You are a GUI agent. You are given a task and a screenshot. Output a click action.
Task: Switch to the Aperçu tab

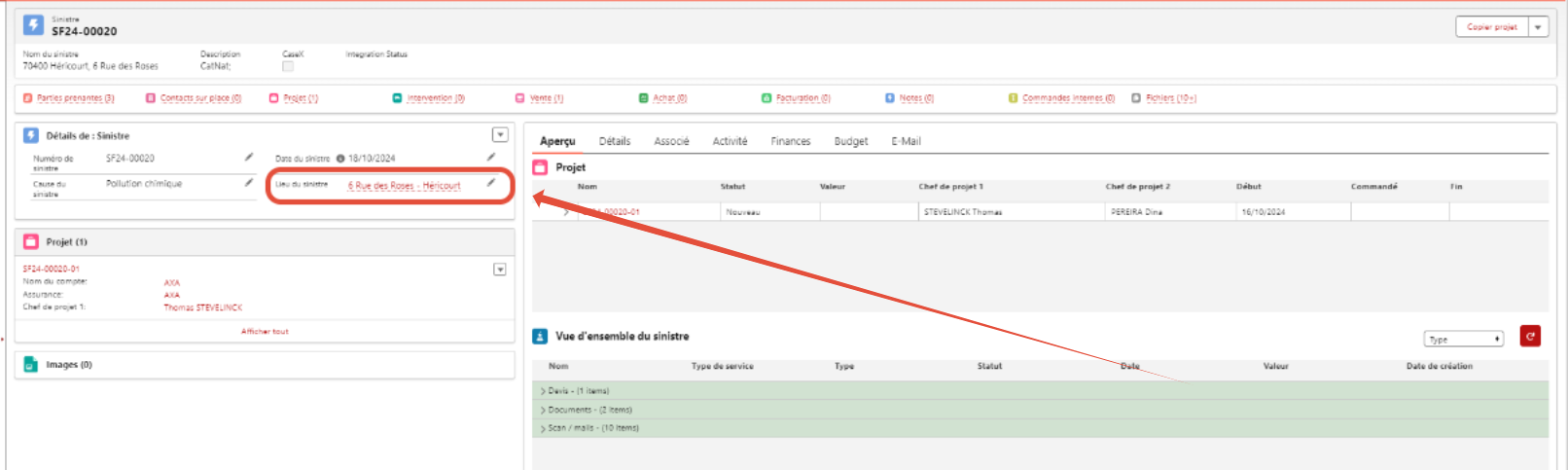click(x=557, y=141)
